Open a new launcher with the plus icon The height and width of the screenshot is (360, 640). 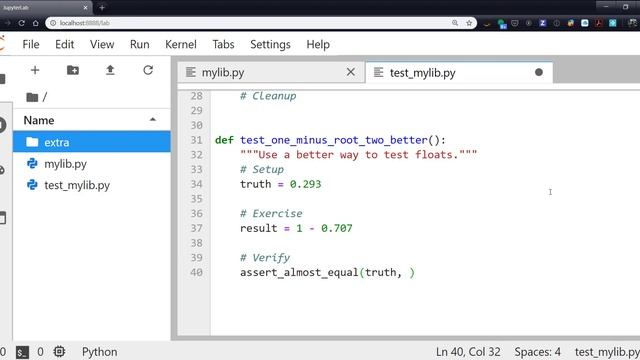pyautogui.click(x=35, y=70)
